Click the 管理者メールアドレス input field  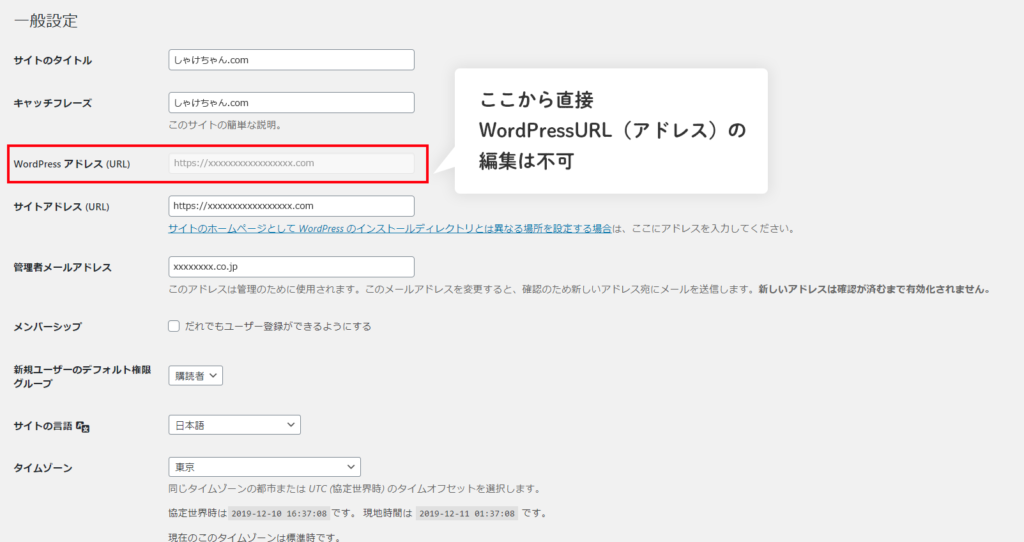point(291,267)
